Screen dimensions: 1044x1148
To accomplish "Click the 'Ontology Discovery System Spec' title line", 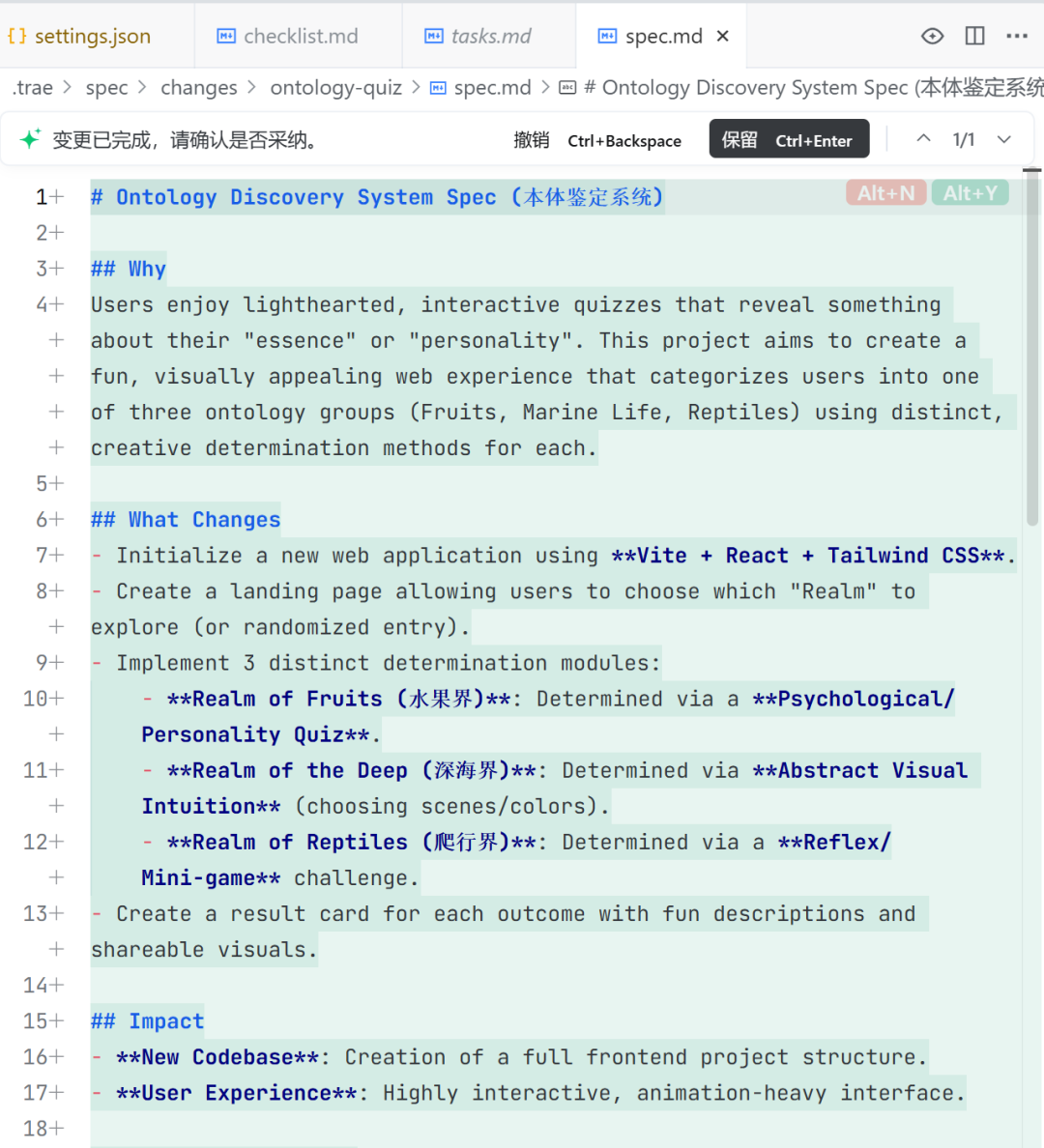I will pyautogui.click(x=377, y=197).
